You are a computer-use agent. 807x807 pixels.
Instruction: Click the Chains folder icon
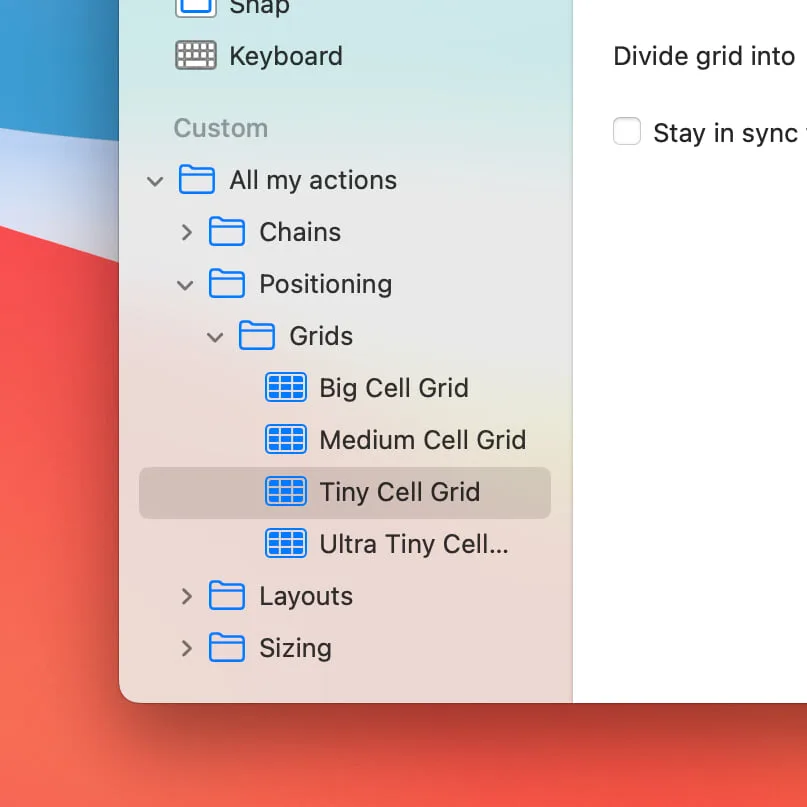[x=226, y=232]
